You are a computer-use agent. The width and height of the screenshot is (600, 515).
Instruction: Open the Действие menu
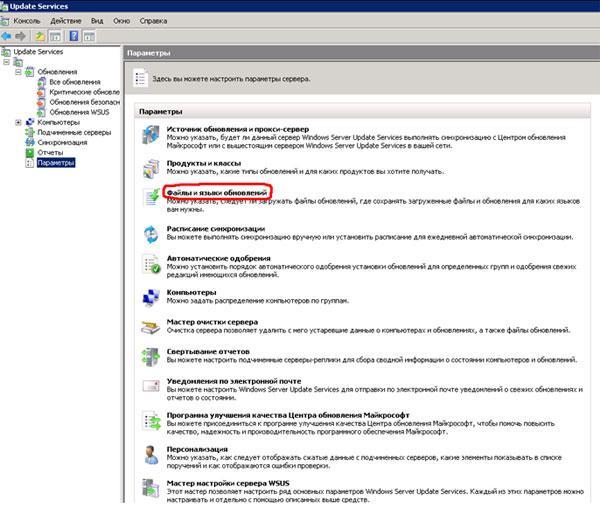(65, 20)
